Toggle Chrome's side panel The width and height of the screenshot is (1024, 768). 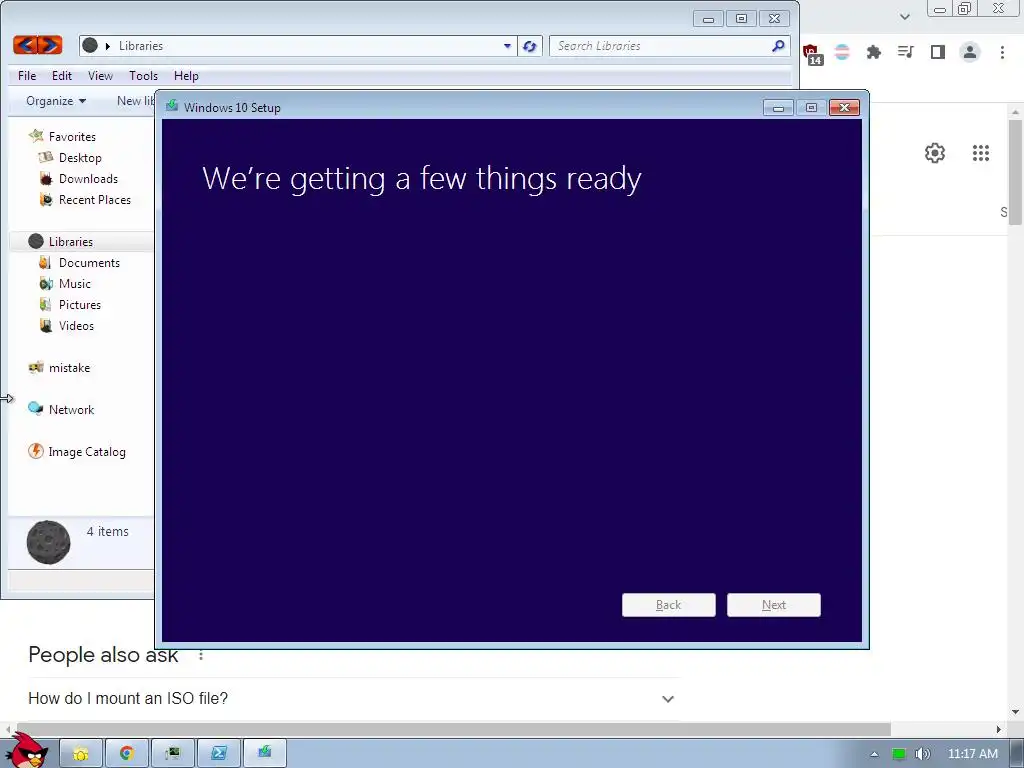tap(938, 52)
